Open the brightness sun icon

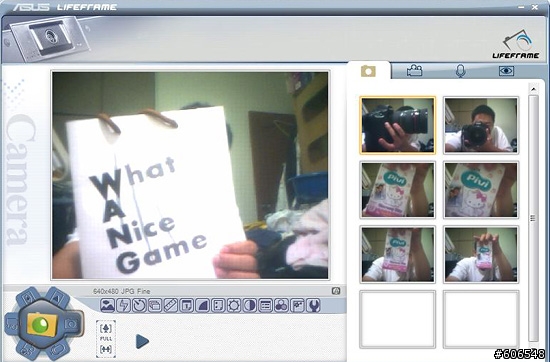pos(234,306)
